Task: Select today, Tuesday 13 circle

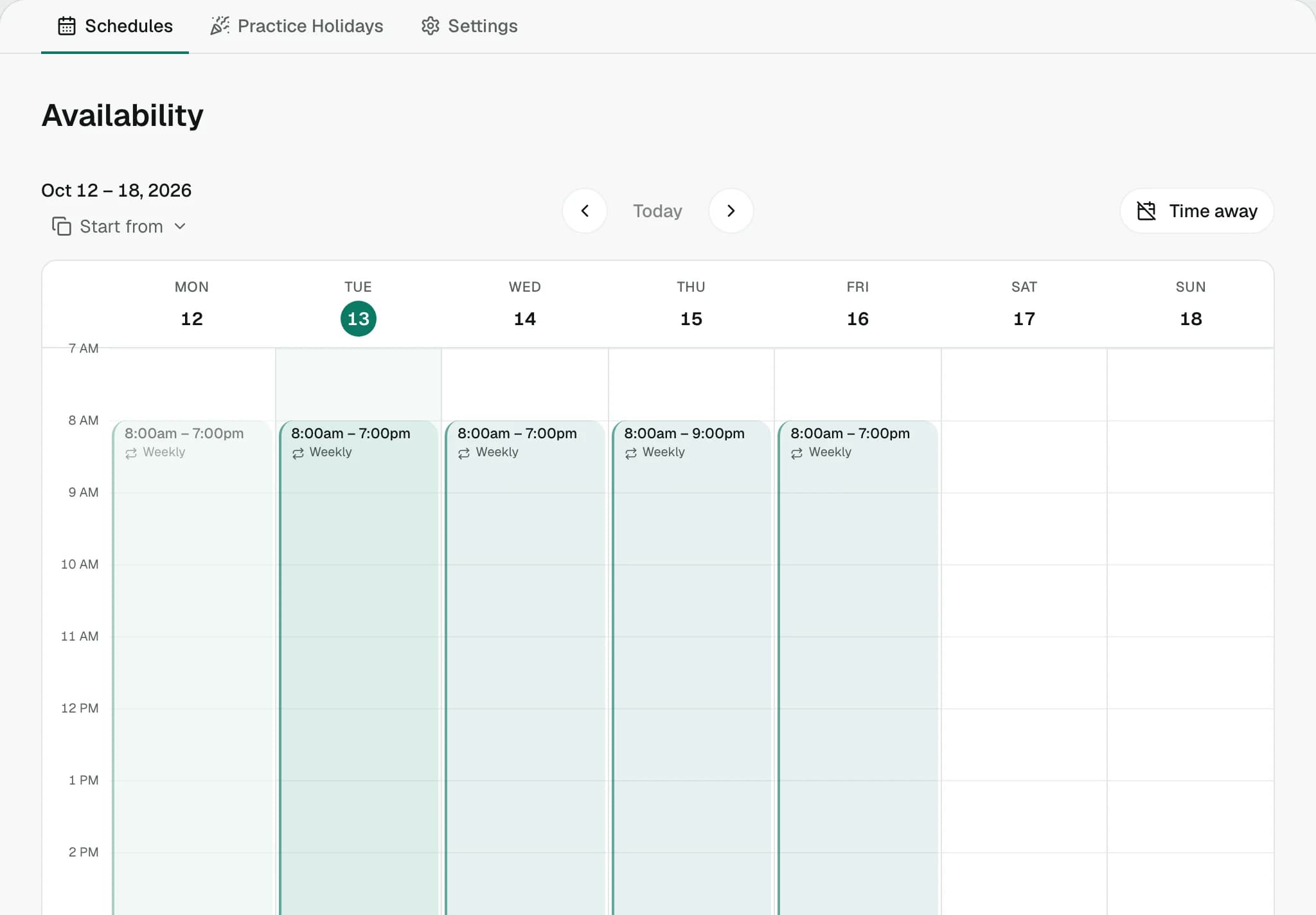Action: 358,319
